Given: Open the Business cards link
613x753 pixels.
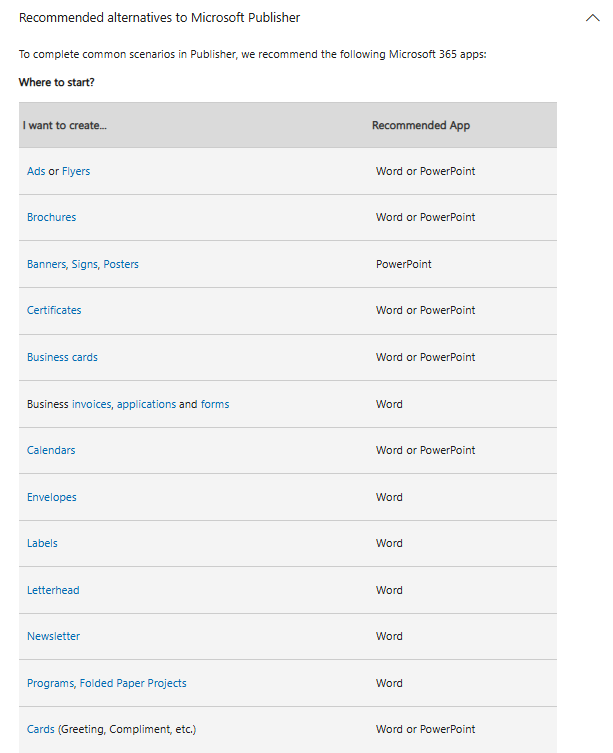Looking at the screenshot, I should [x=62, y=357].
